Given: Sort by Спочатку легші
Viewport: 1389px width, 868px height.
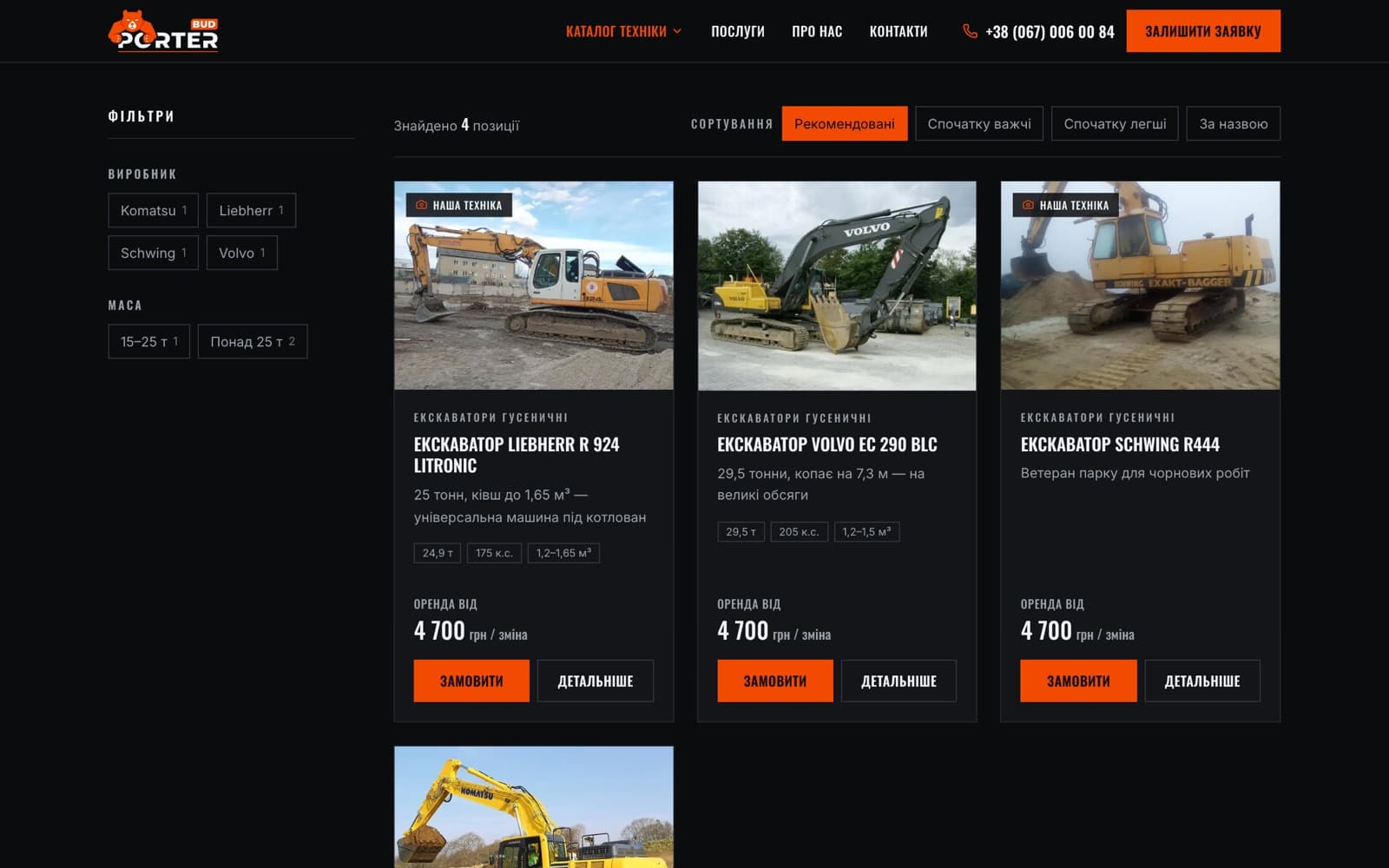Looking at the screenshot, I should pyautogui.click(x=1115, y=123).
